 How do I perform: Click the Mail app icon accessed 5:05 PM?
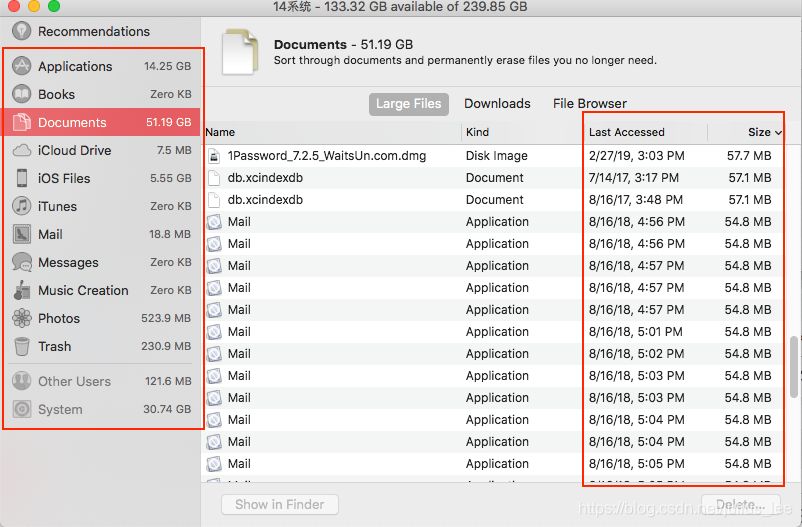pos(214,464)
